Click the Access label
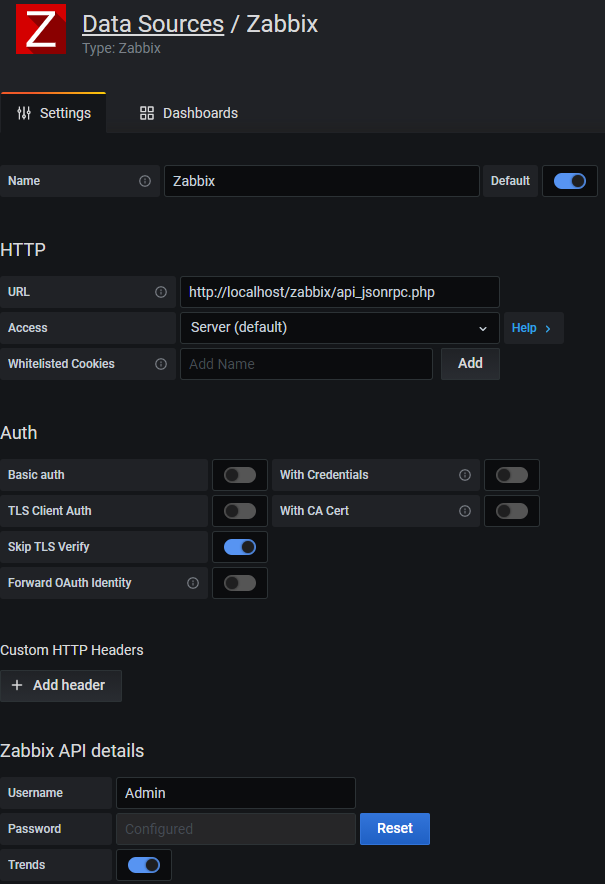This screenshot has width=605, height=884. (28, 328)
